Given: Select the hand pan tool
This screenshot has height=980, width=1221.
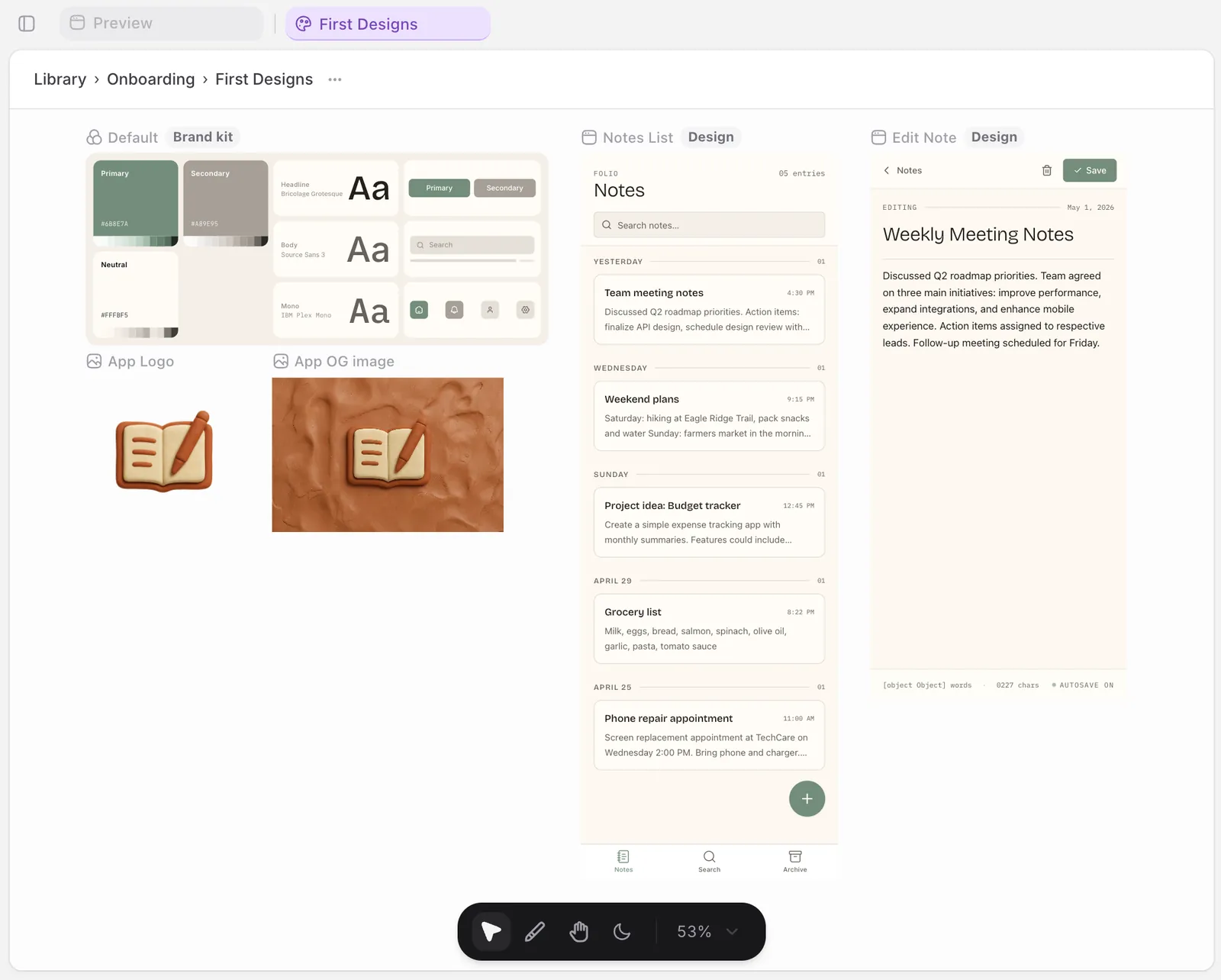Looking at the screenshot, I should click(579, 931).
